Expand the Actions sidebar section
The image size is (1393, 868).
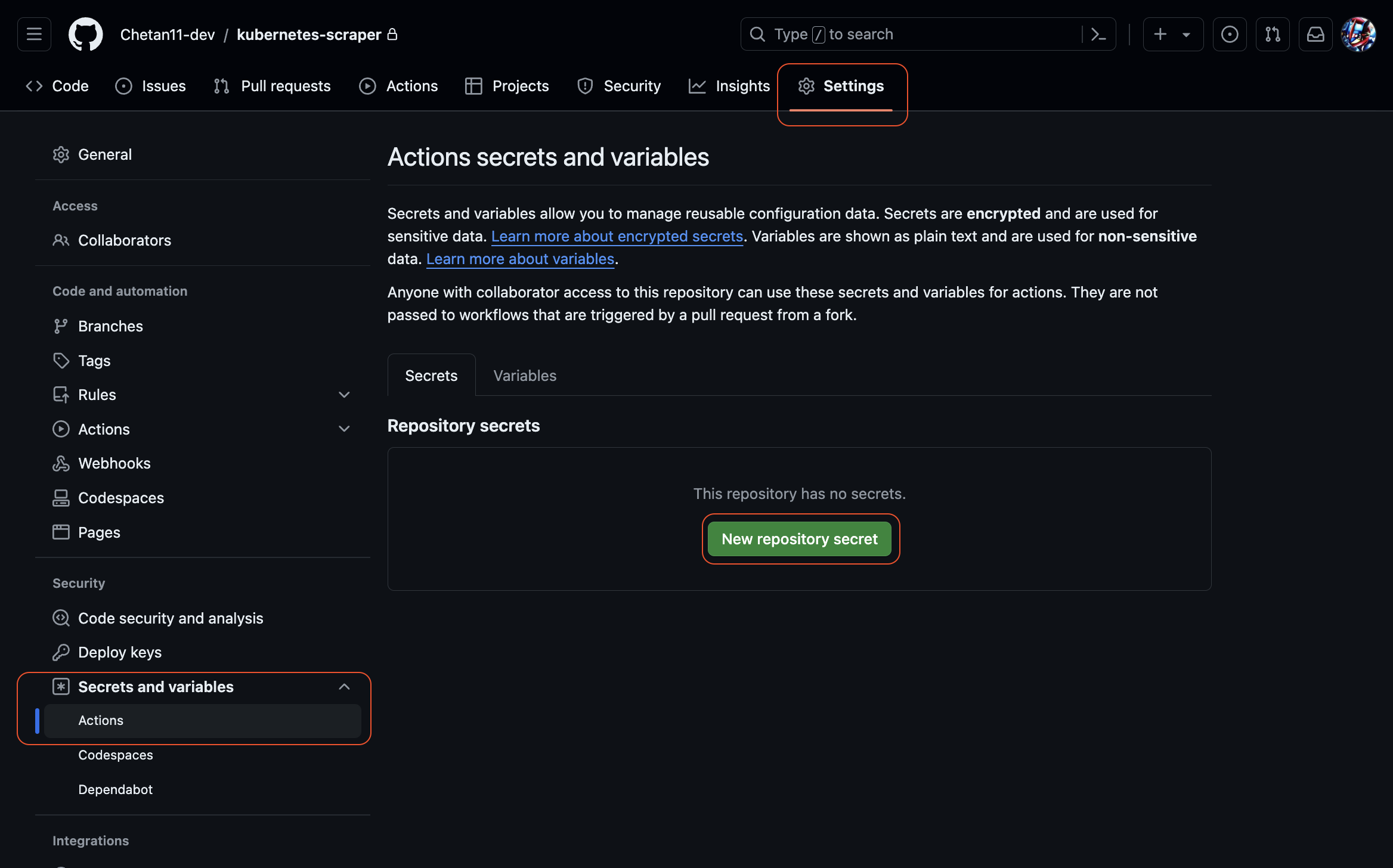(344, 429)
